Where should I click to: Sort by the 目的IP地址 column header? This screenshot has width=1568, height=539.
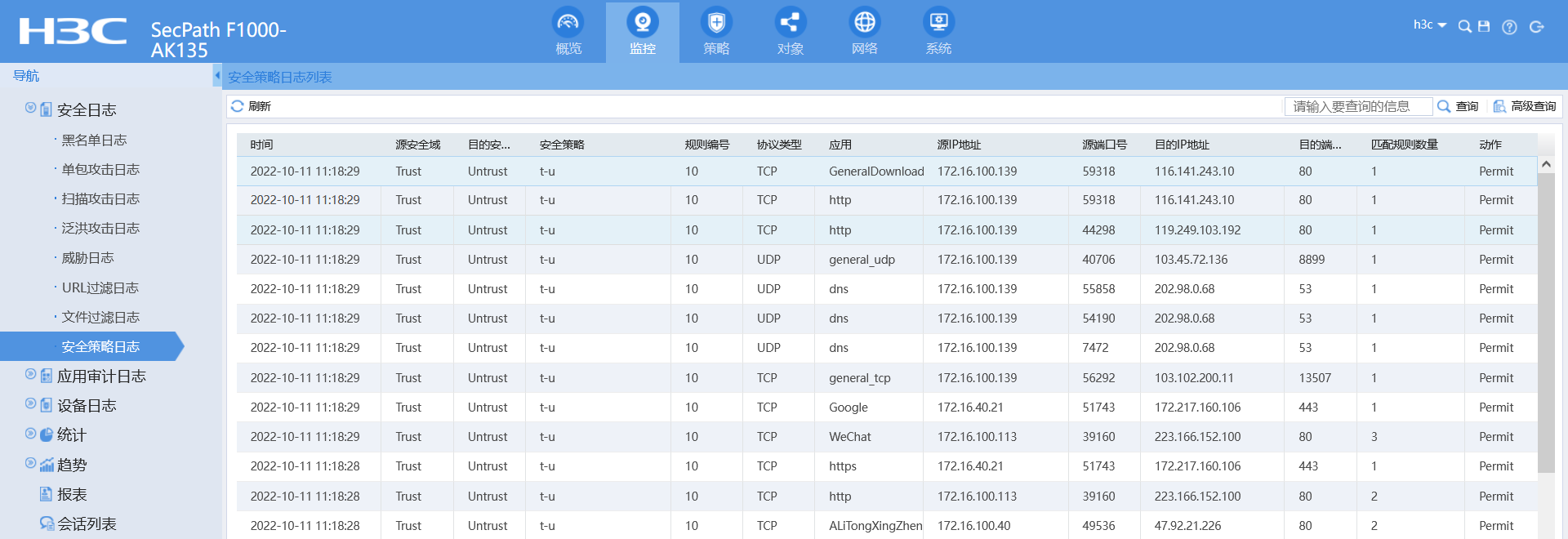[x=1181, y=145]
